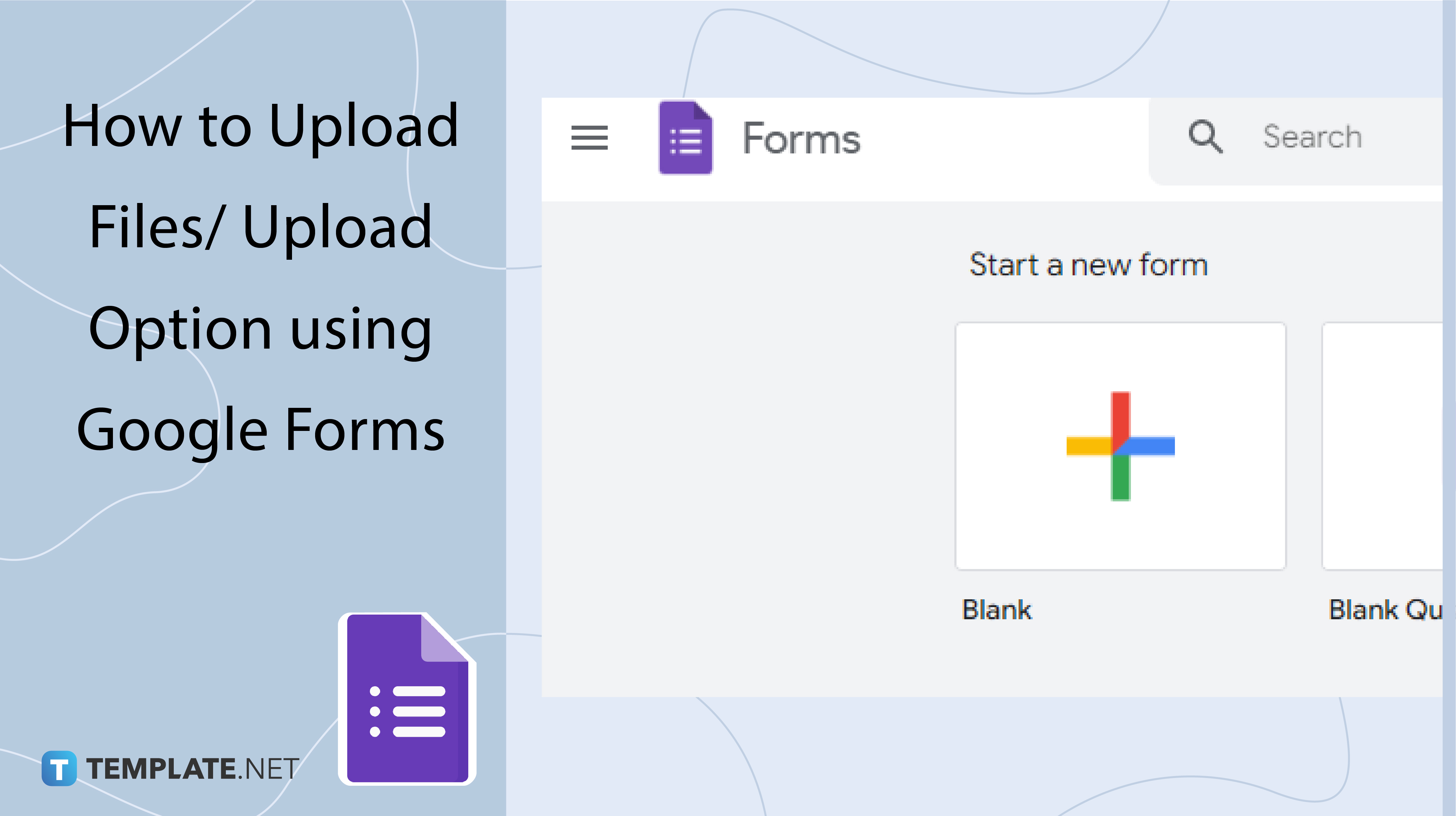Open the Blank Quiz template thumbnail
1456x816 pixels.
1382,446
